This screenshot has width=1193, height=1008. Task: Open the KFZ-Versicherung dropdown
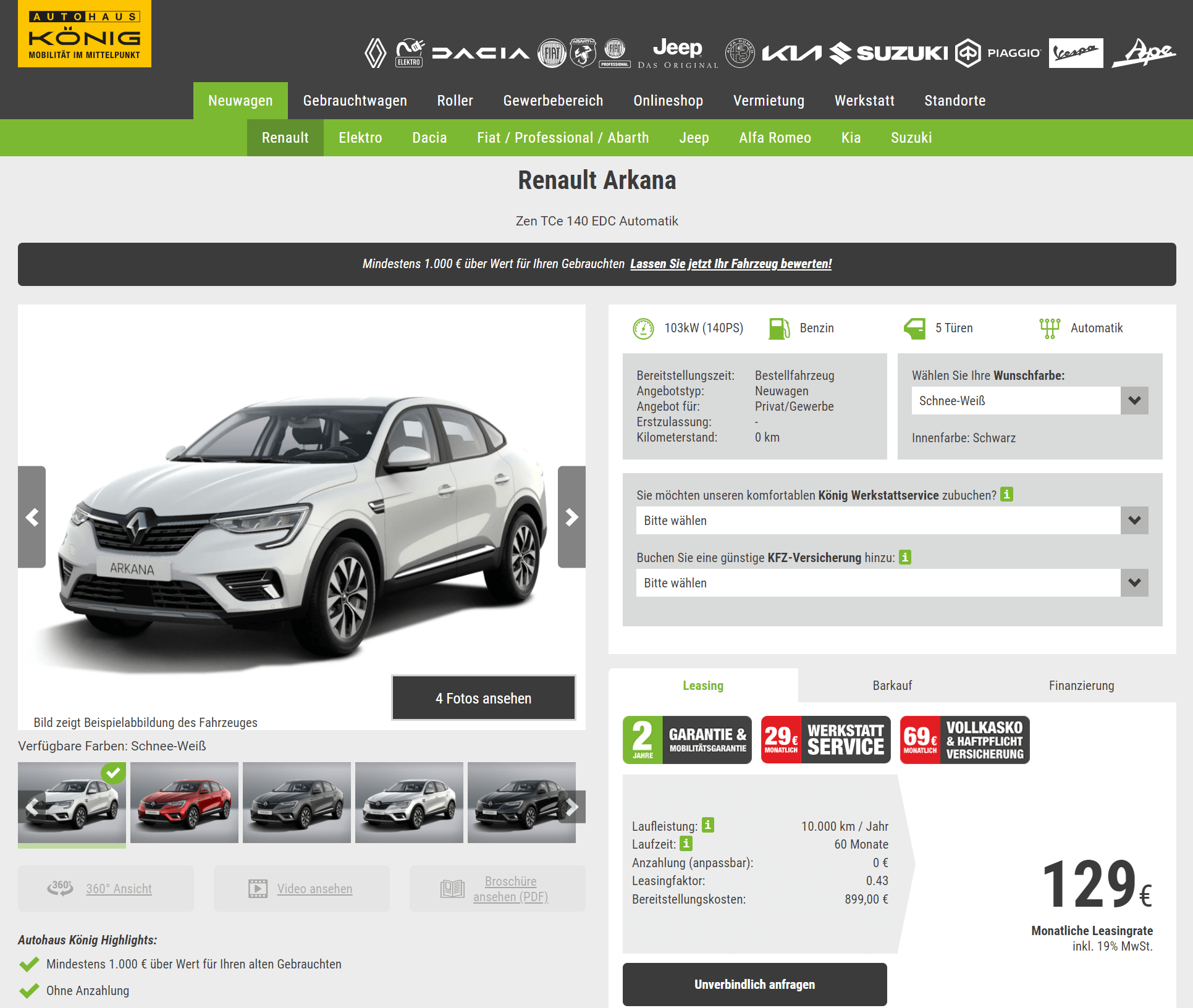pyautogui.click(x=892, y=583)
